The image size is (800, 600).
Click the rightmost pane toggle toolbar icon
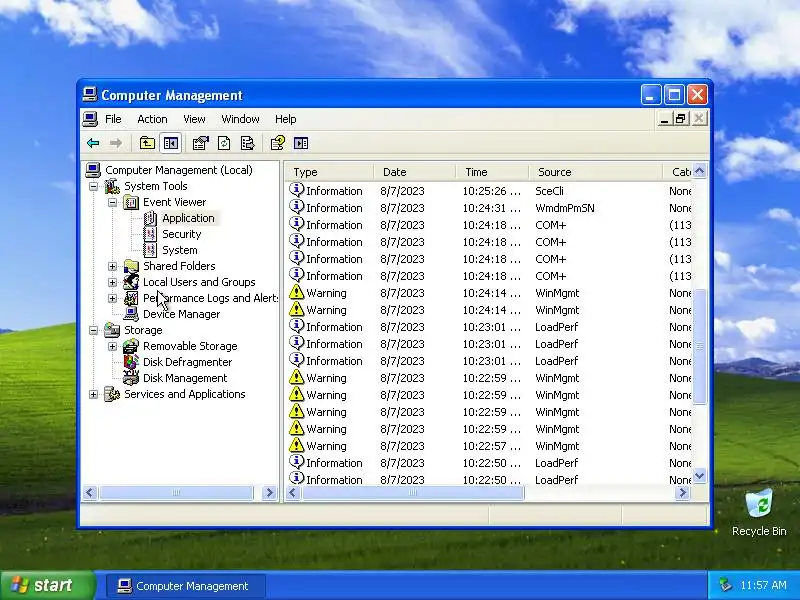pyautogui.click(x=301, y=143)
